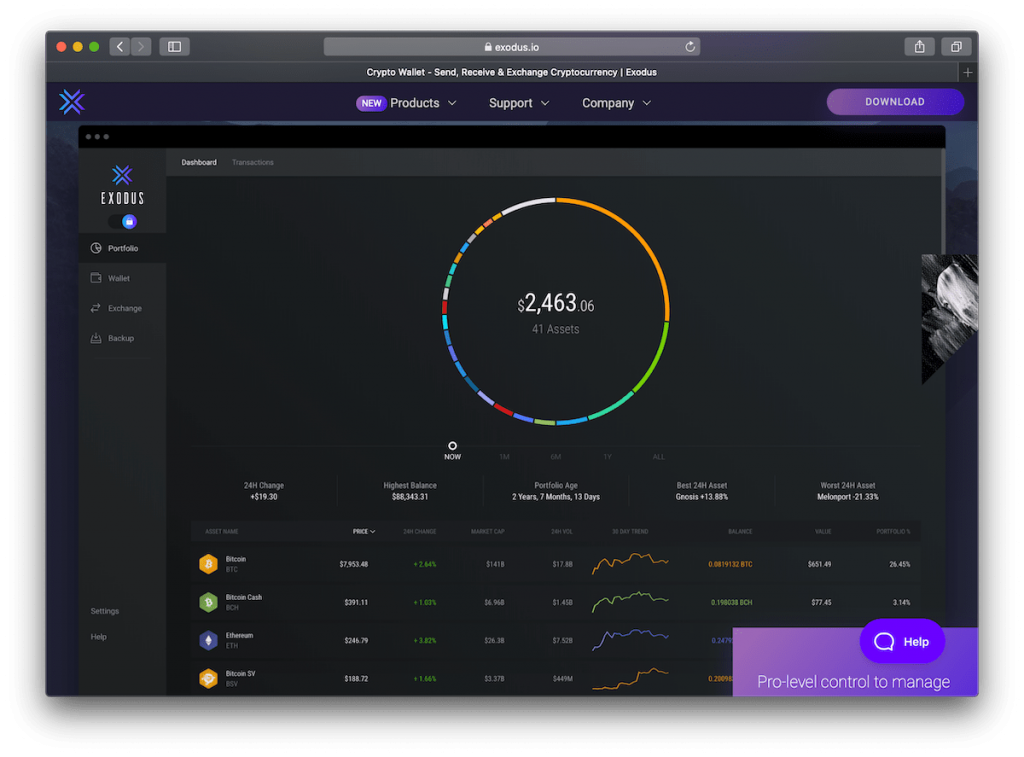Click Safari's forward arrow button

click(140, 46)
